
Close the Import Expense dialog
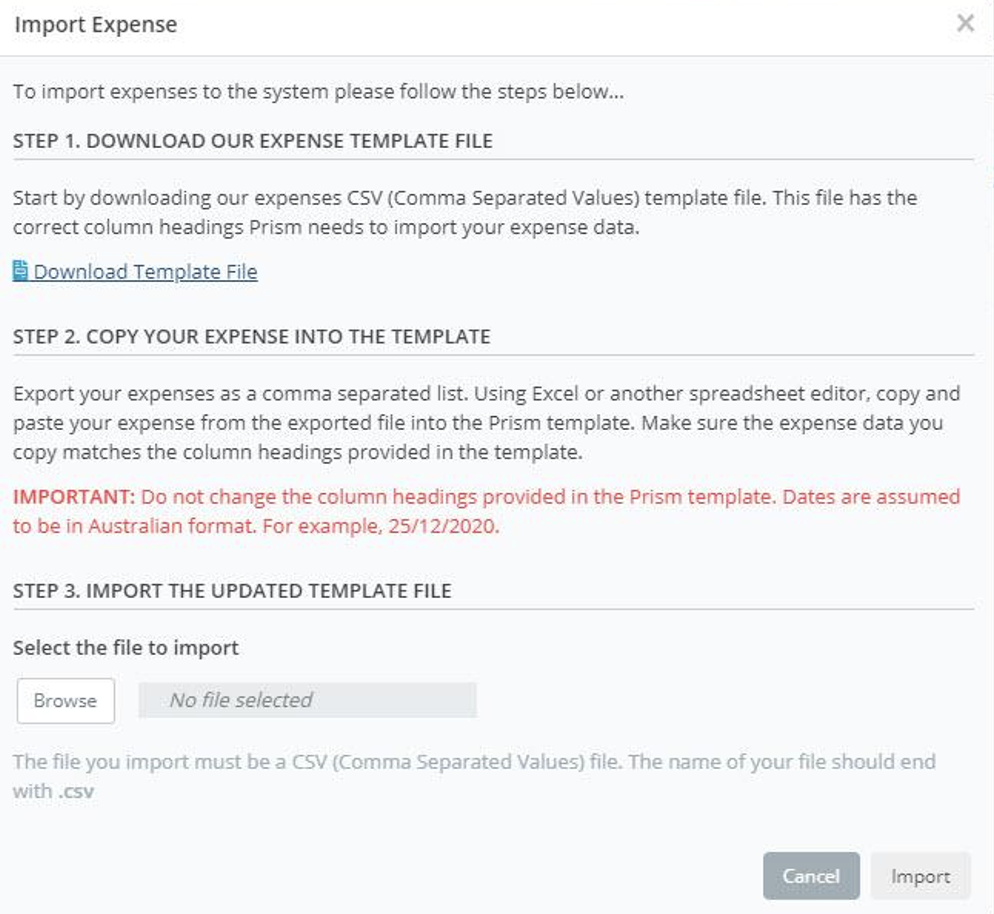pyautogui.click(x=964, y=24)
